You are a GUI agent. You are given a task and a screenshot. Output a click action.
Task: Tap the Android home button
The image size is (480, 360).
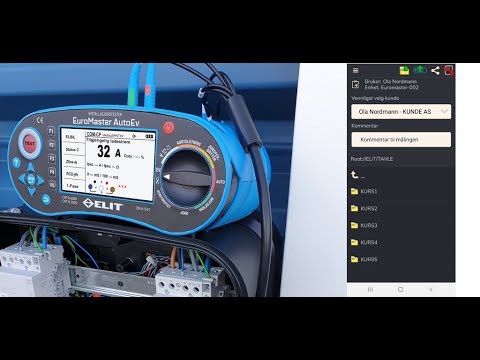[401, 289]
